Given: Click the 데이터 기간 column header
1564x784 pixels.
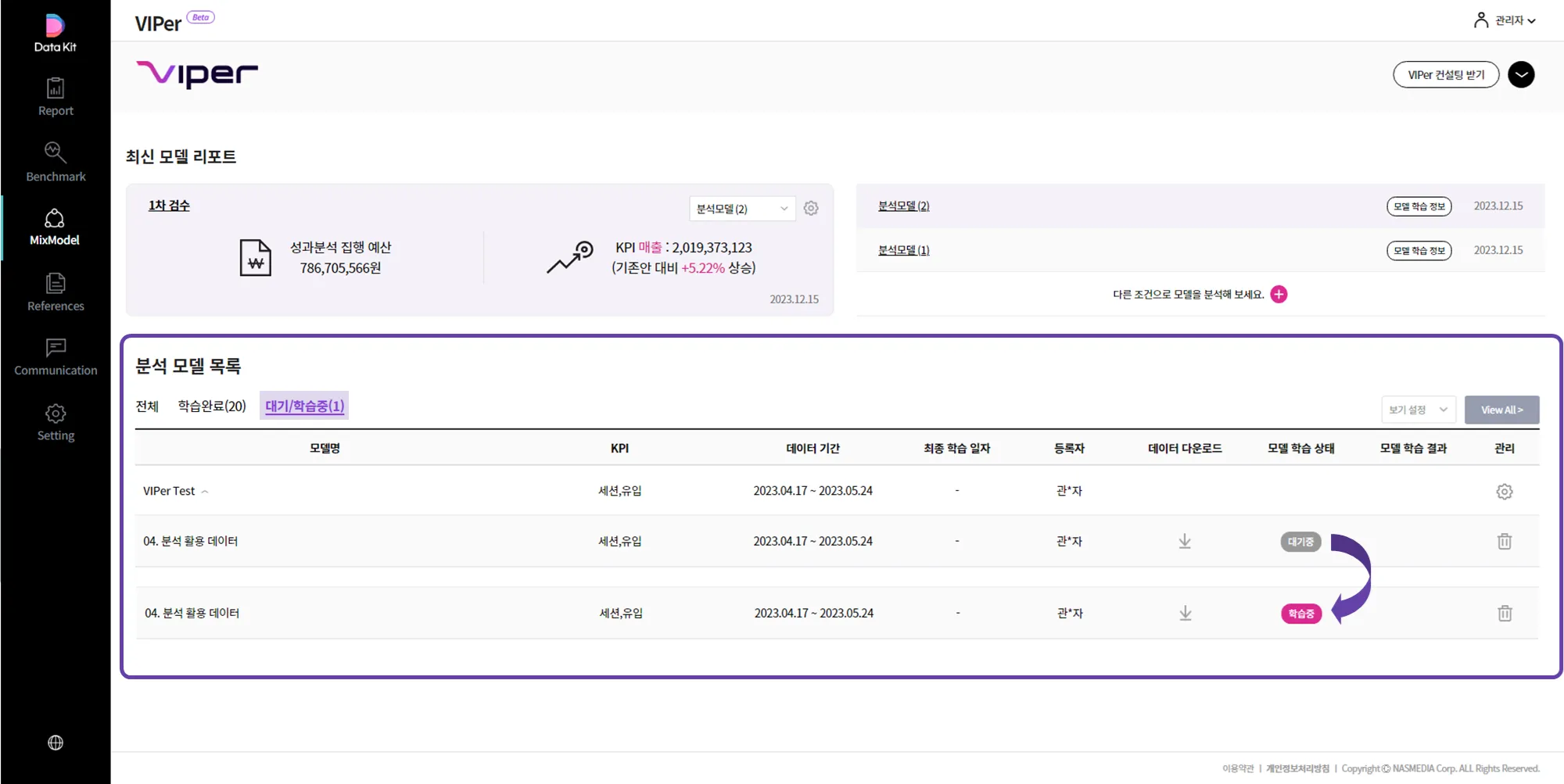Looking at the screenshot, I should coord(812,449).
